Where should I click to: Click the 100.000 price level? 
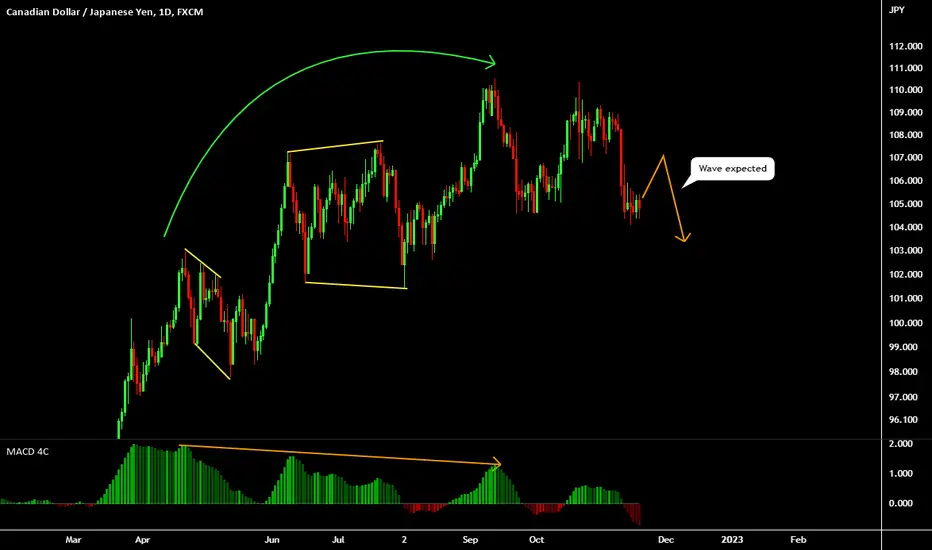click(905, 323)
